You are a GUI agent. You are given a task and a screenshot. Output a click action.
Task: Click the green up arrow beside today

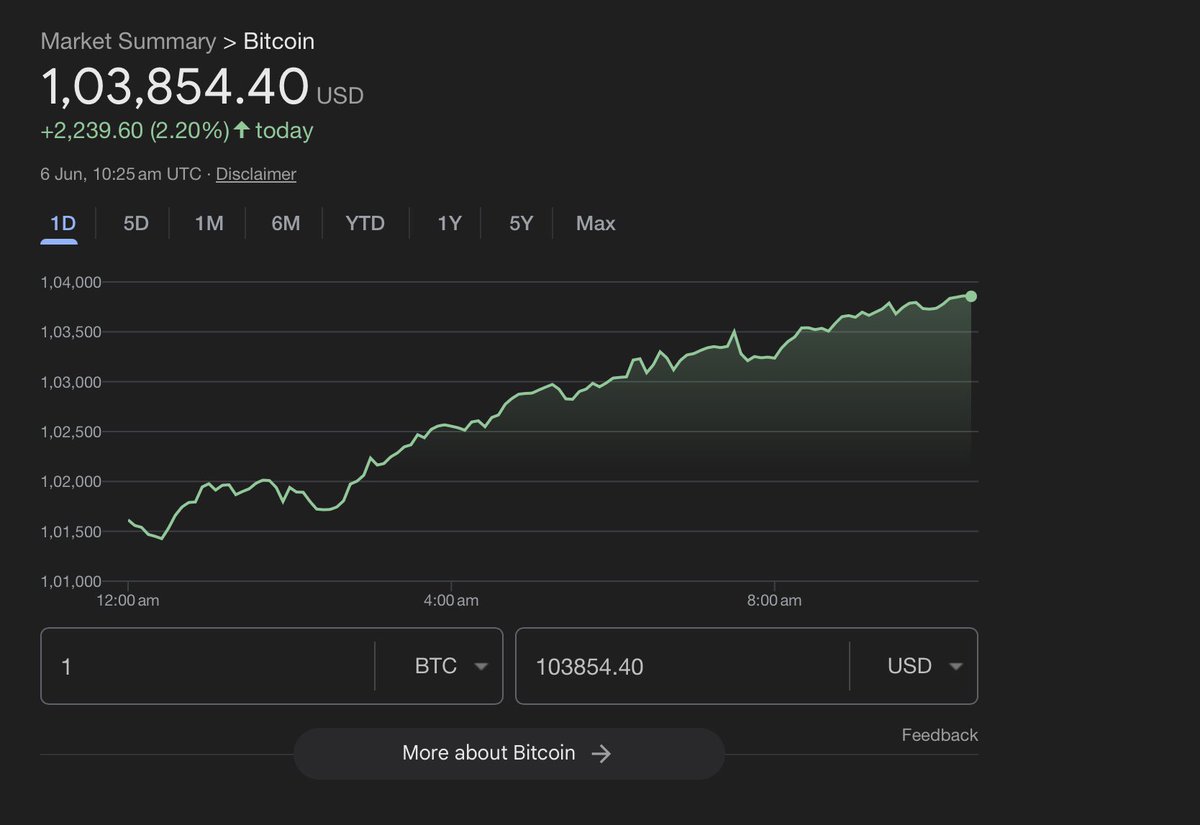click(241, 130)
